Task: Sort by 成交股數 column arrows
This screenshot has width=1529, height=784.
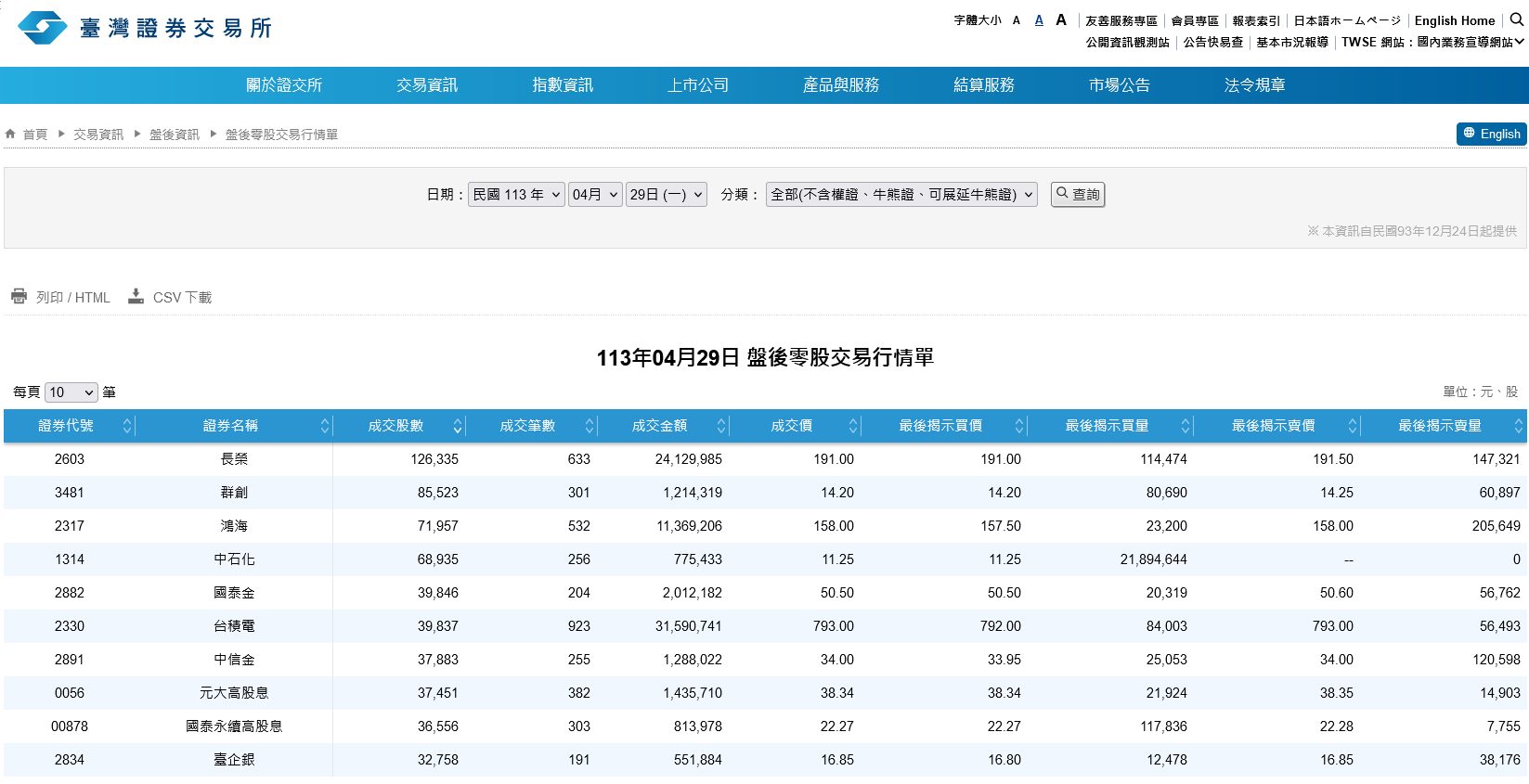Action: click(x=458, y=426)
